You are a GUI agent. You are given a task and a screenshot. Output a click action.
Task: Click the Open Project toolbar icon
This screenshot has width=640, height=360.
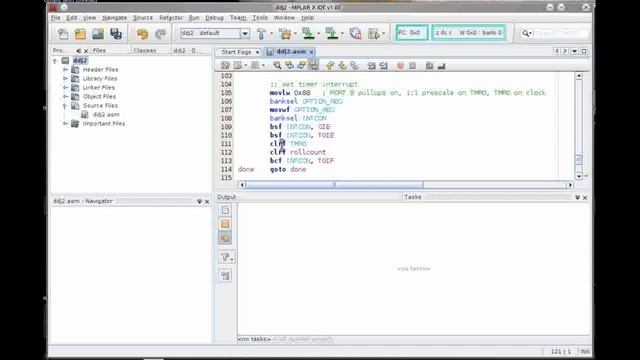pos(98,33)
